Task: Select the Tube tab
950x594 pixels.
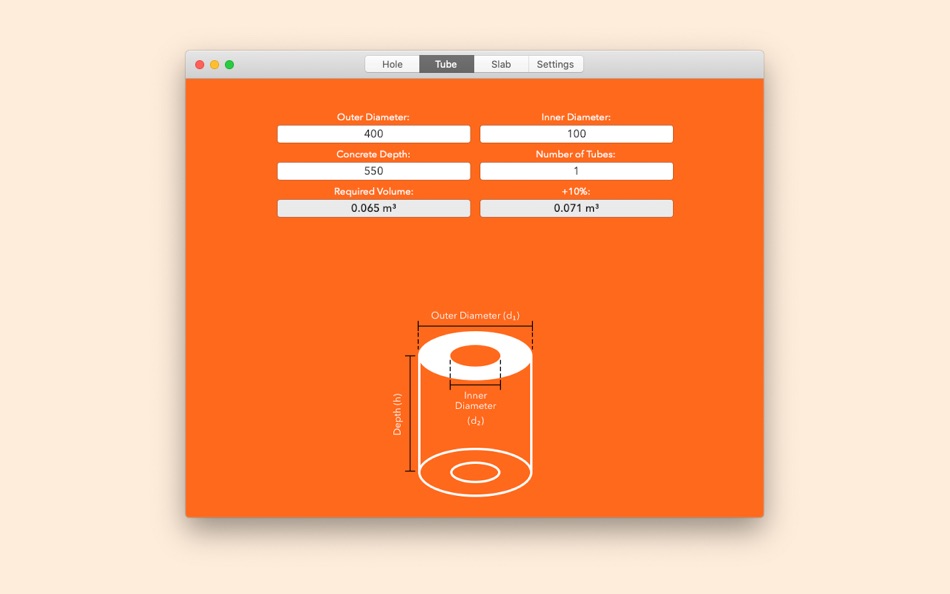Action: tap(446, 64)
